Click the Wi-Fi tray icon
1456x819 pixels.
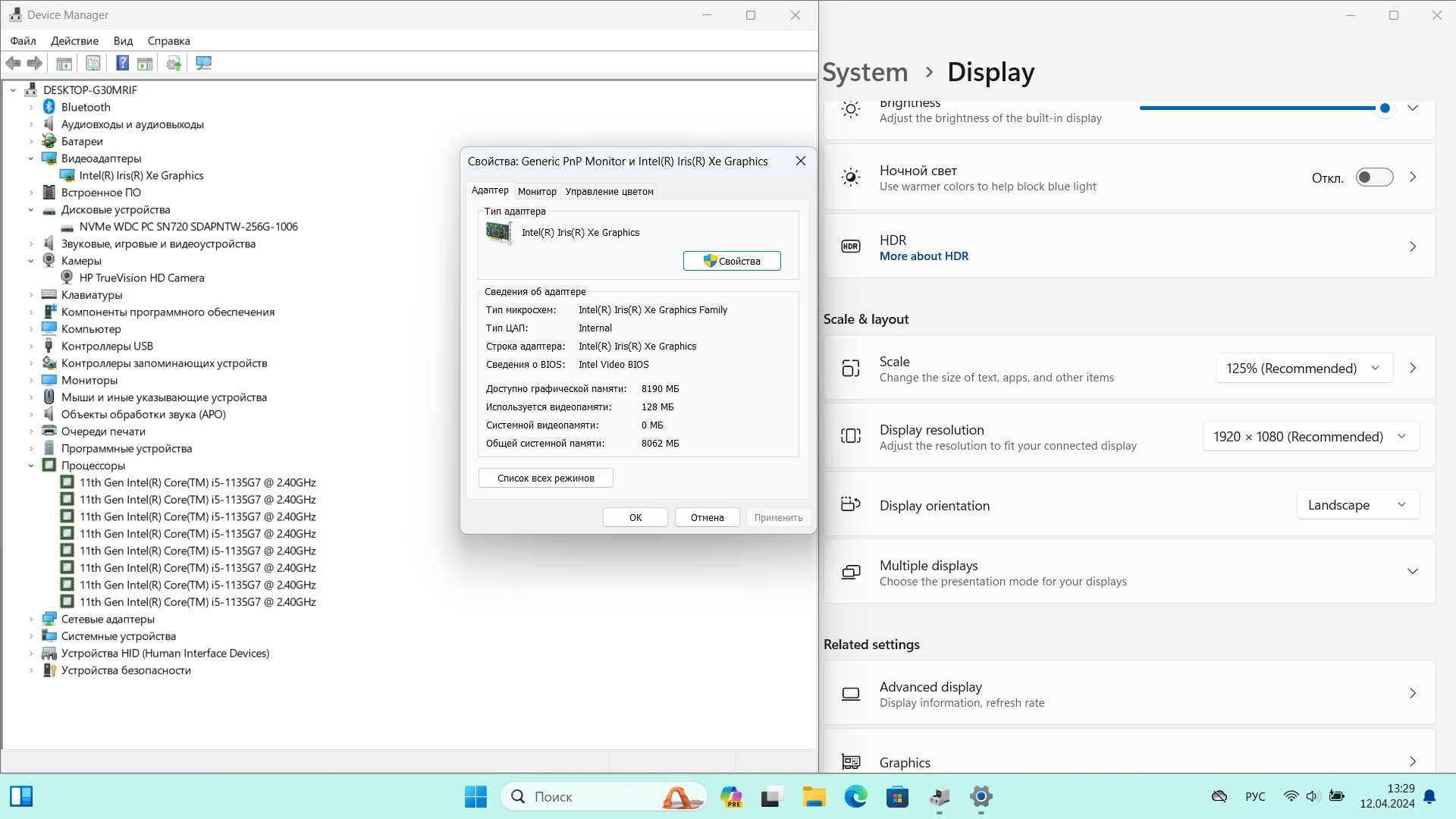pyautogui.click(x=1291, y=796)
